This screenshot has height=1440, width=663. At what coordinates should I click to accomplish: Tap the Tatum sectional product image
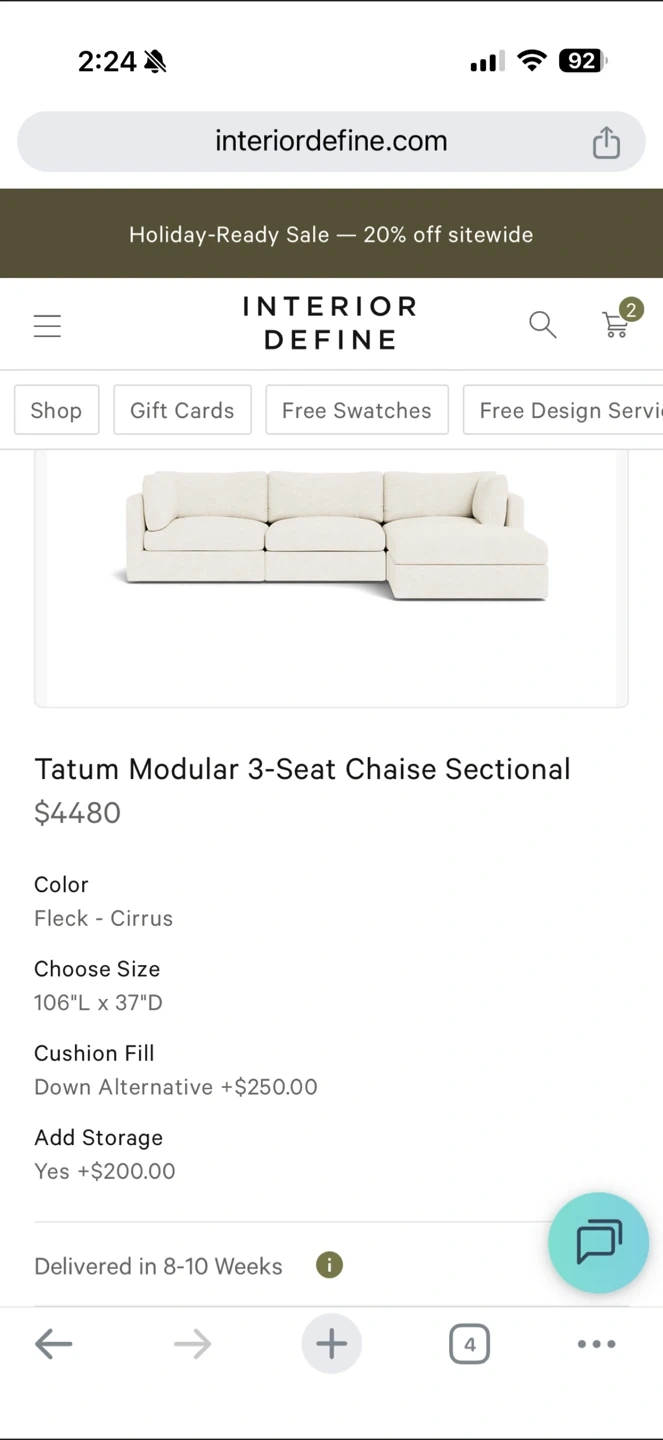tap(331, 535)
